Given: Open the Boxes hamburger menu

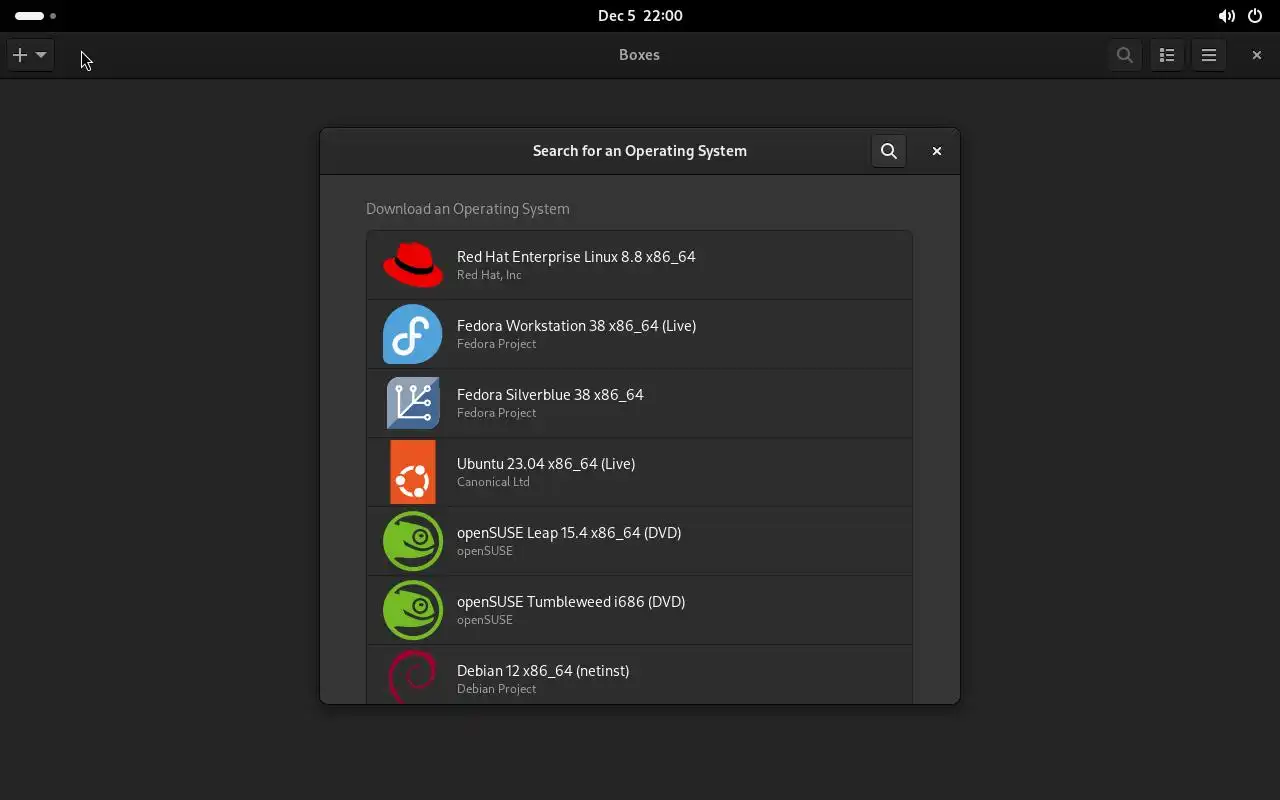Looking at the screenshot, I should tap(1209, 55).
